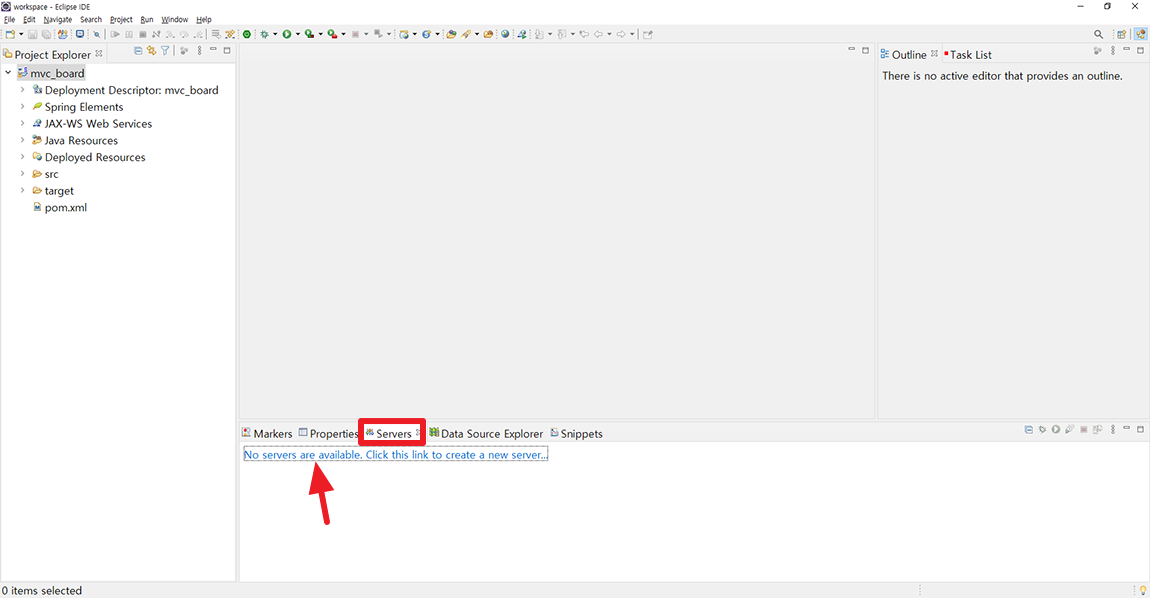Screen dimensions: 1150x598
Task: Select the Servers tab
Action: [393, 434]
